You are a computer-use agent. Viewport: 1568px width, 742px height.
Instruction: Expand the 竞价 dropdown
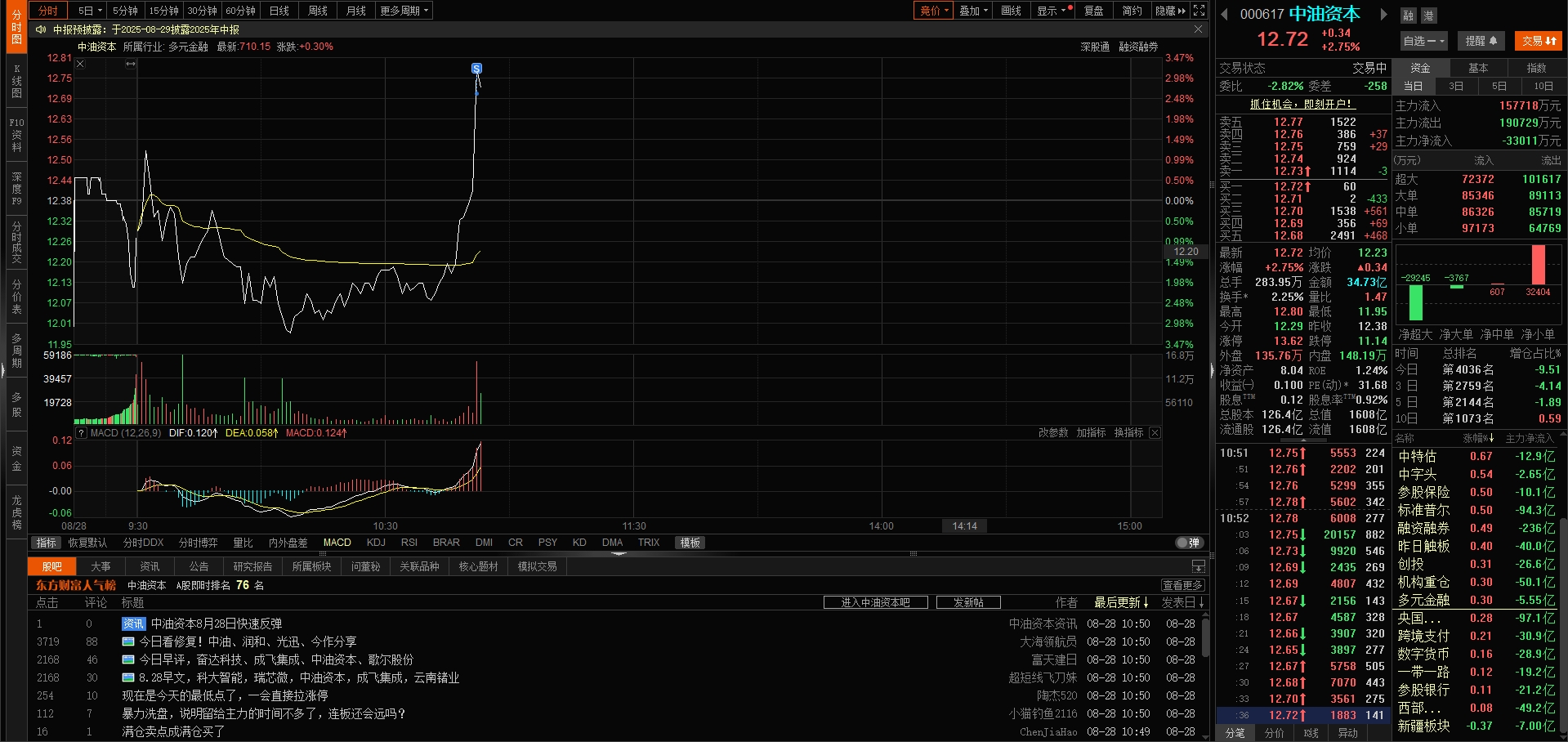pyautogui.click(x=934, y=11)
